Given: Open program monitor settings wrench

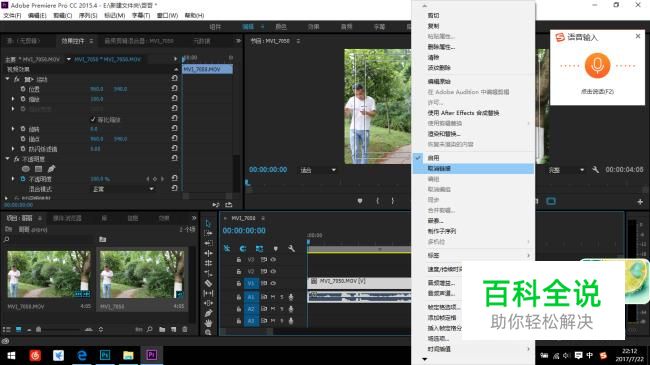Looking at the screenshot, I should coord(596,170).
